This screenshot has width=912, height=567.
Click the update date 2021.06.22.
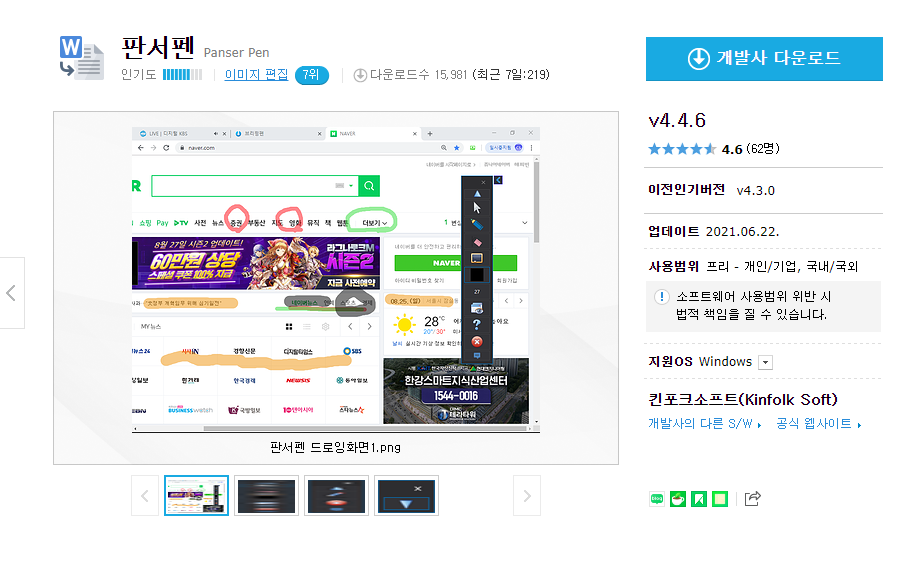(742, 231)
